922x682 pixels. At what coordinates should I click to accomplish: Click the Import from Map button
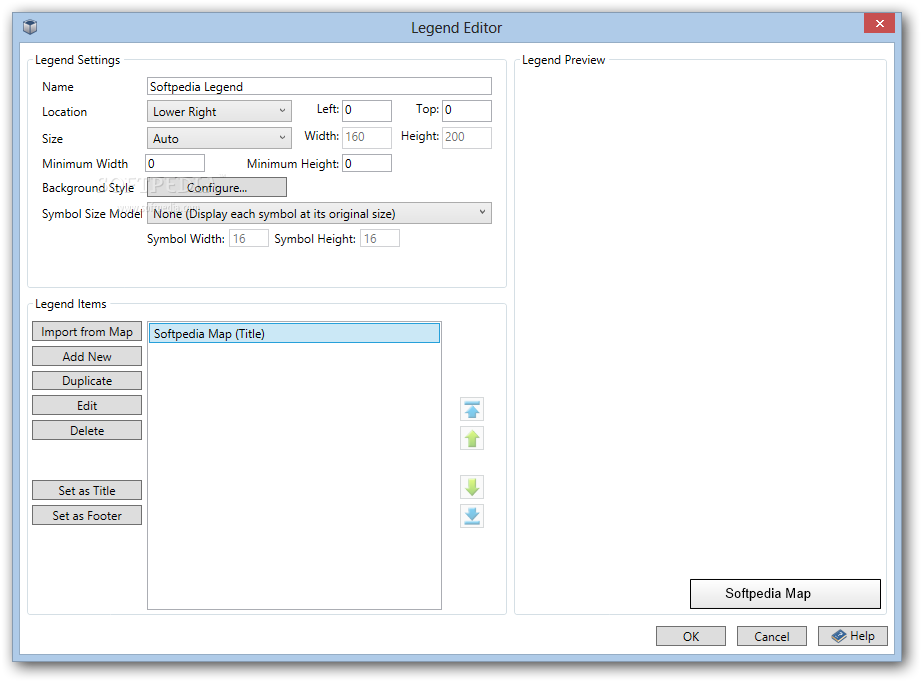point(87,332)
